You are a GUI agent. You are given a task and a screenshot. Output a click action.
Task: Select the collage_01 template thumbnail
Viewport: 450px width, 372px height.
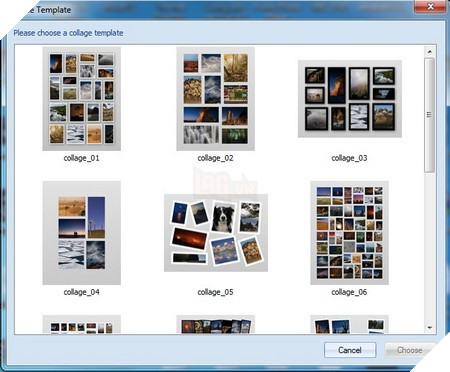(82, 99)
